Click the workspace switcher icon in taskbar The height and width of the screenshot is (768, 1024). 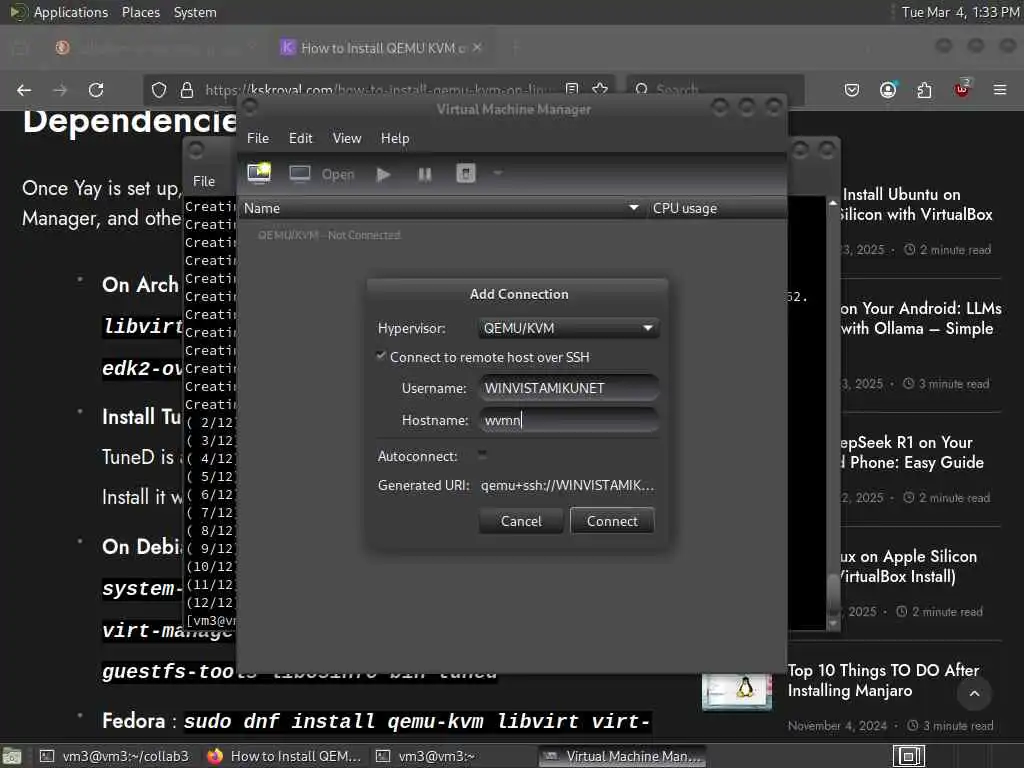tap(908, 756)
